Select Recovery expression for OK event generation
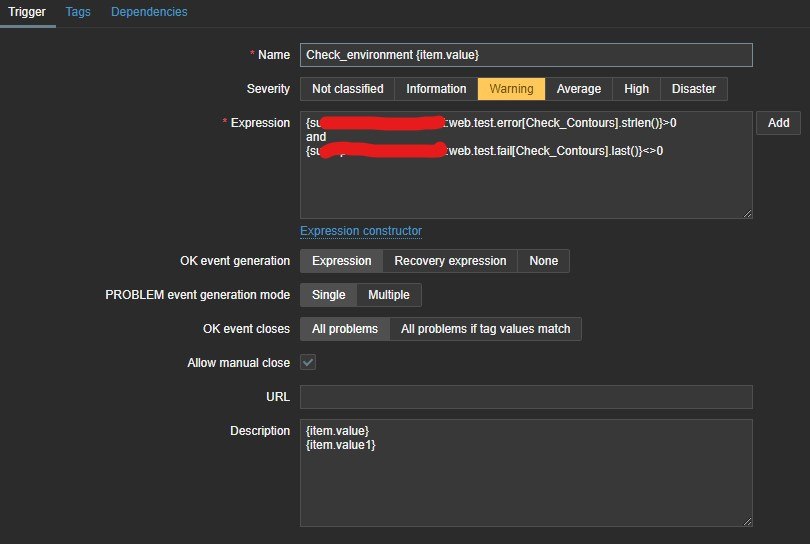This screenshot has width=810, height=544. pyautogui.click(x=450, y=261)
